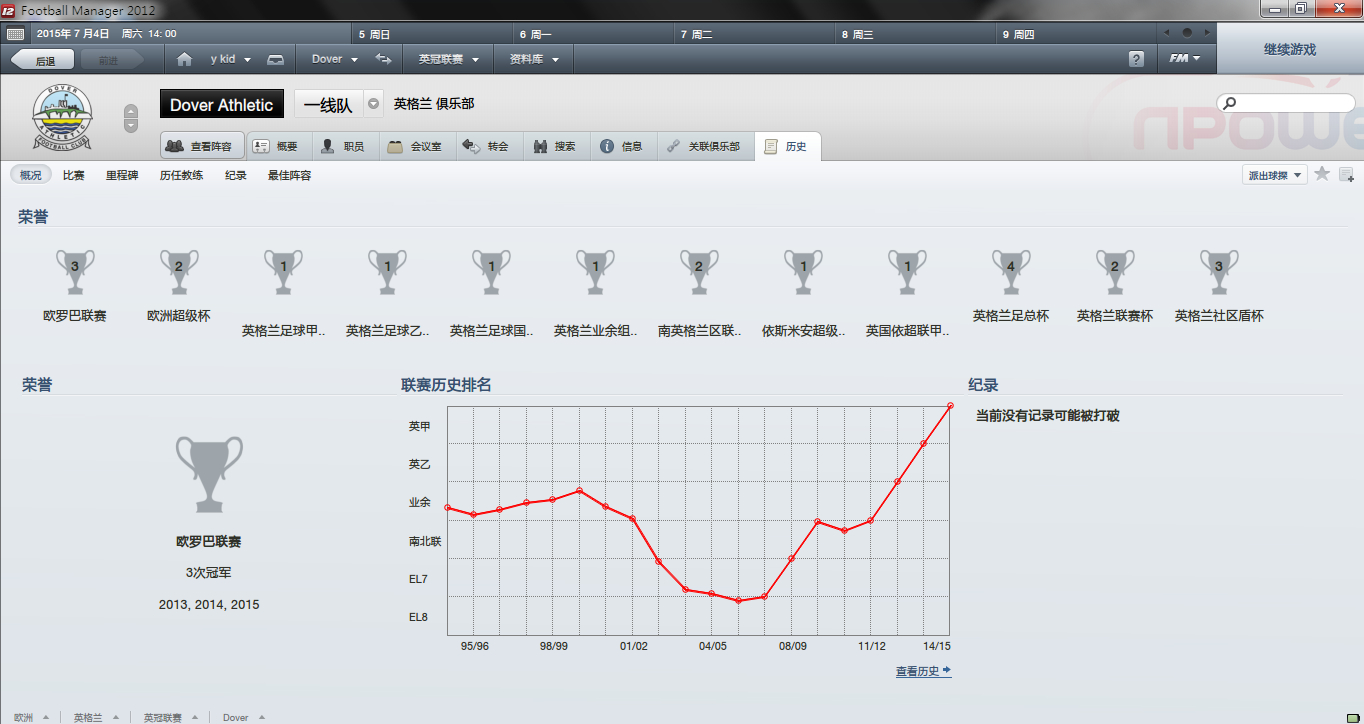Go to the home screen icon
Image resolution: width=1364 pixels, height=724 pixels.
[184, 59]
